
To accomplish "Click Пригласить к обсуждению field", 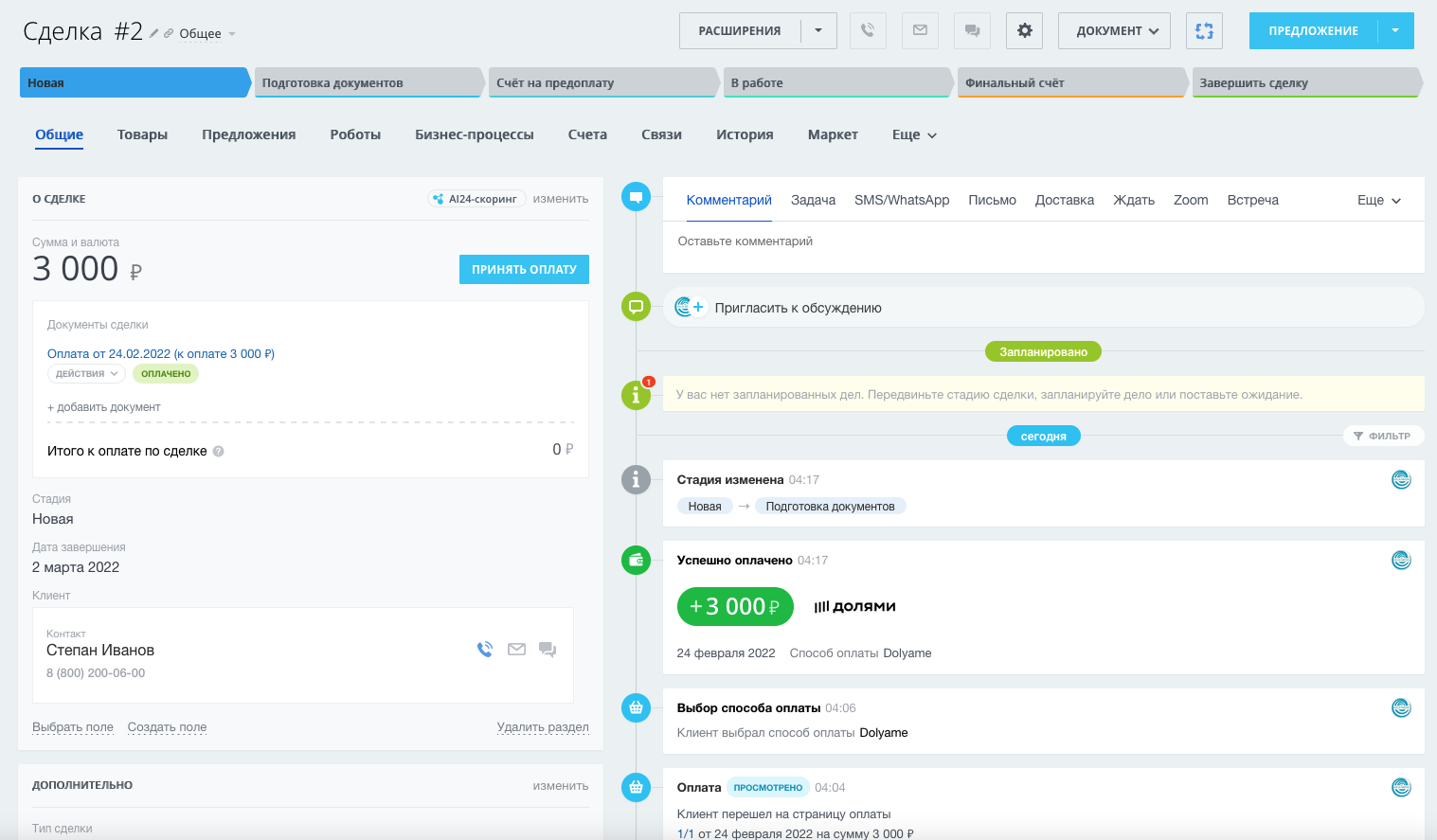I will 1044,307.
